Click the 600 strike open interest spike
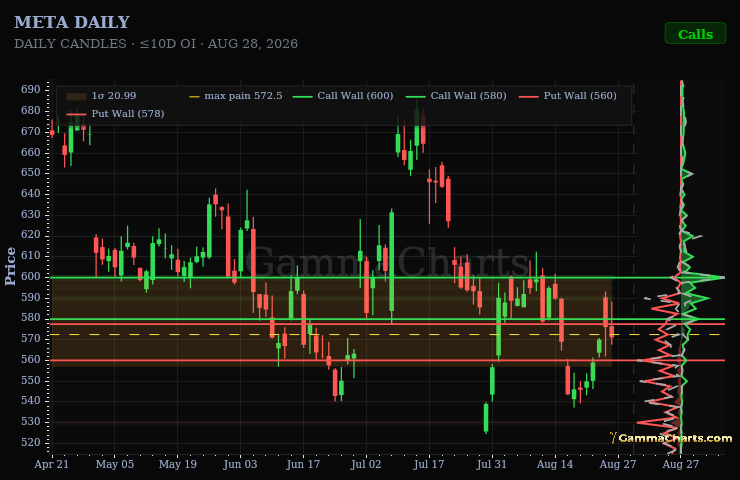 703,277
